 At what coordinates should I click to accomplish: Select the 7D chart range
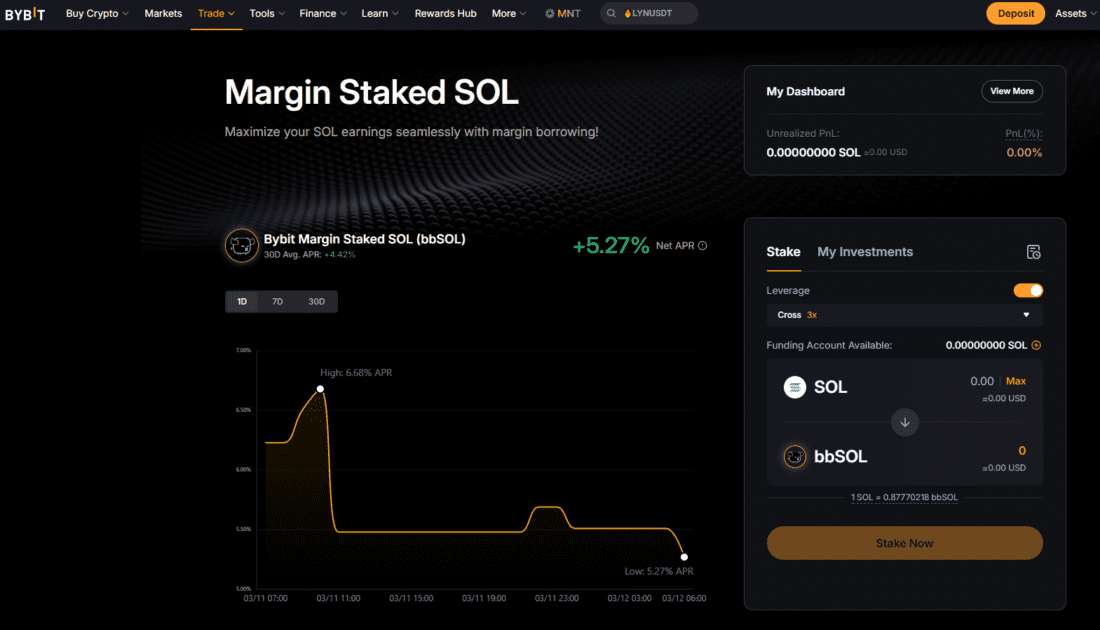point(277,301)
